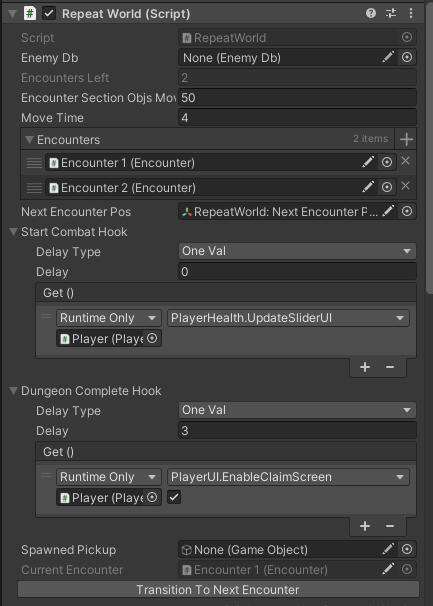Remove listener from Dungeon Complete Hook
433x606 pixels.
click(x=390, y=526)
